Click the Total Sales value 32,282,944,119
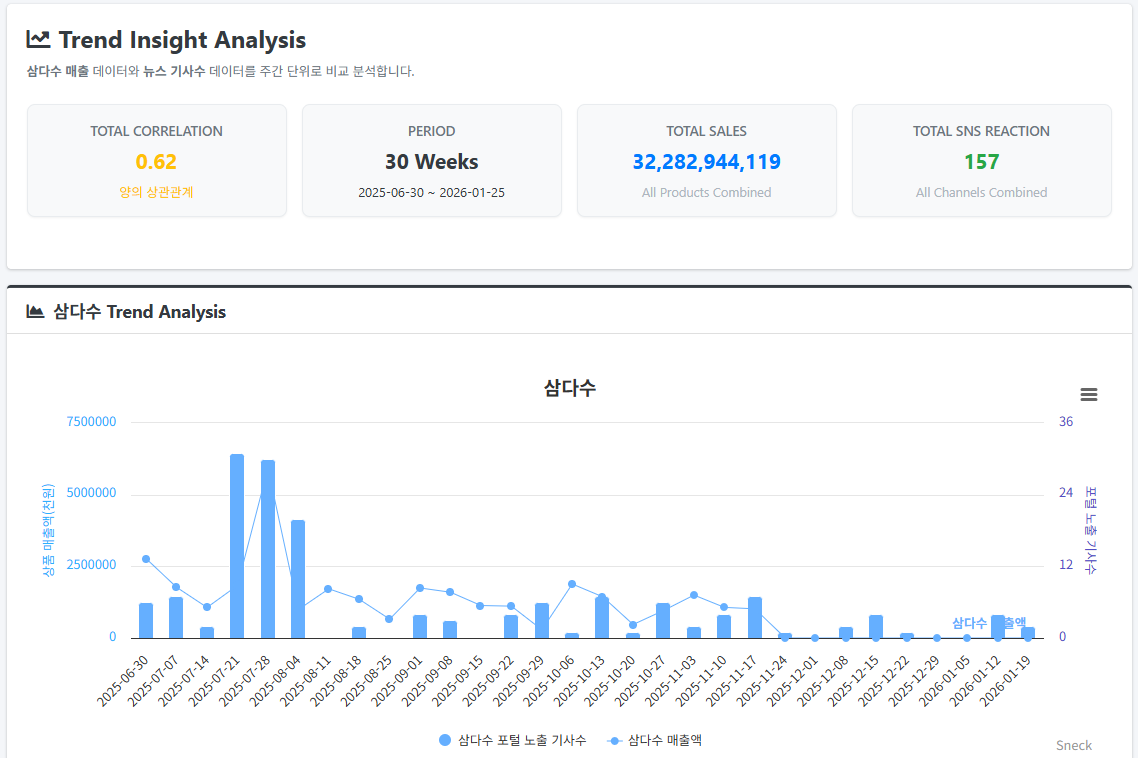 (706, 162)
